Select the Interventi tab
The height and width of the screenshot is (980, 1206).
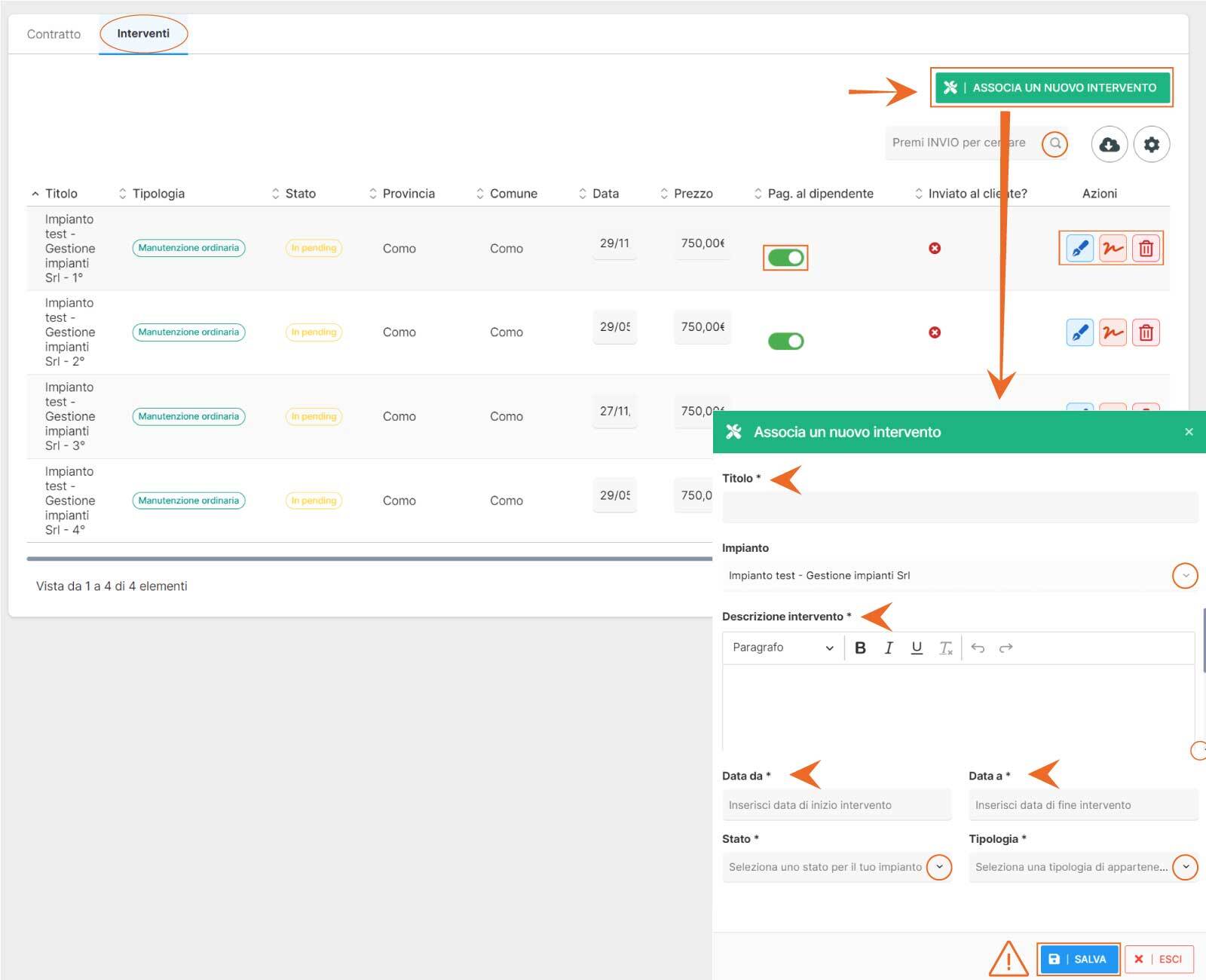(143, 34)
